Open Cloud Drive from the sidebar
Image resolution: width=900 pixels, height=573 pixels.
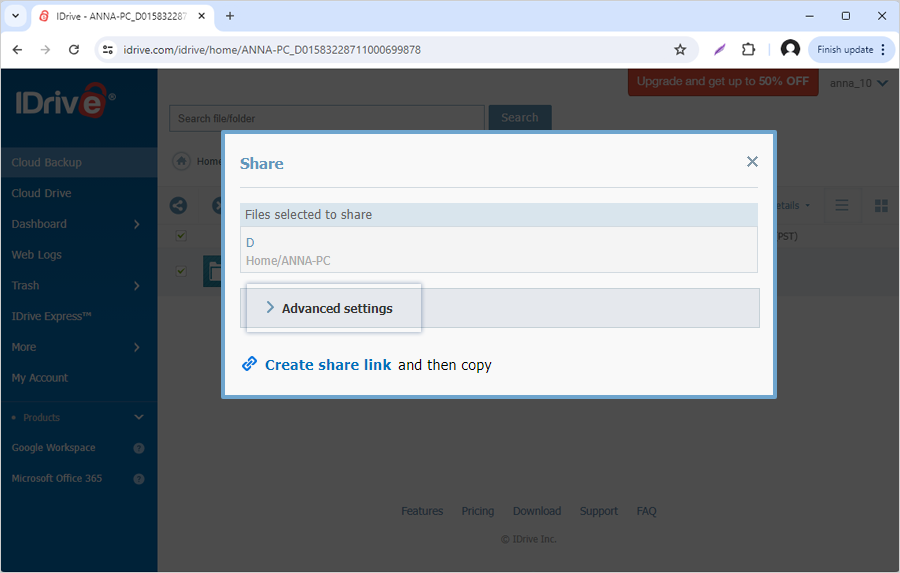42,193
